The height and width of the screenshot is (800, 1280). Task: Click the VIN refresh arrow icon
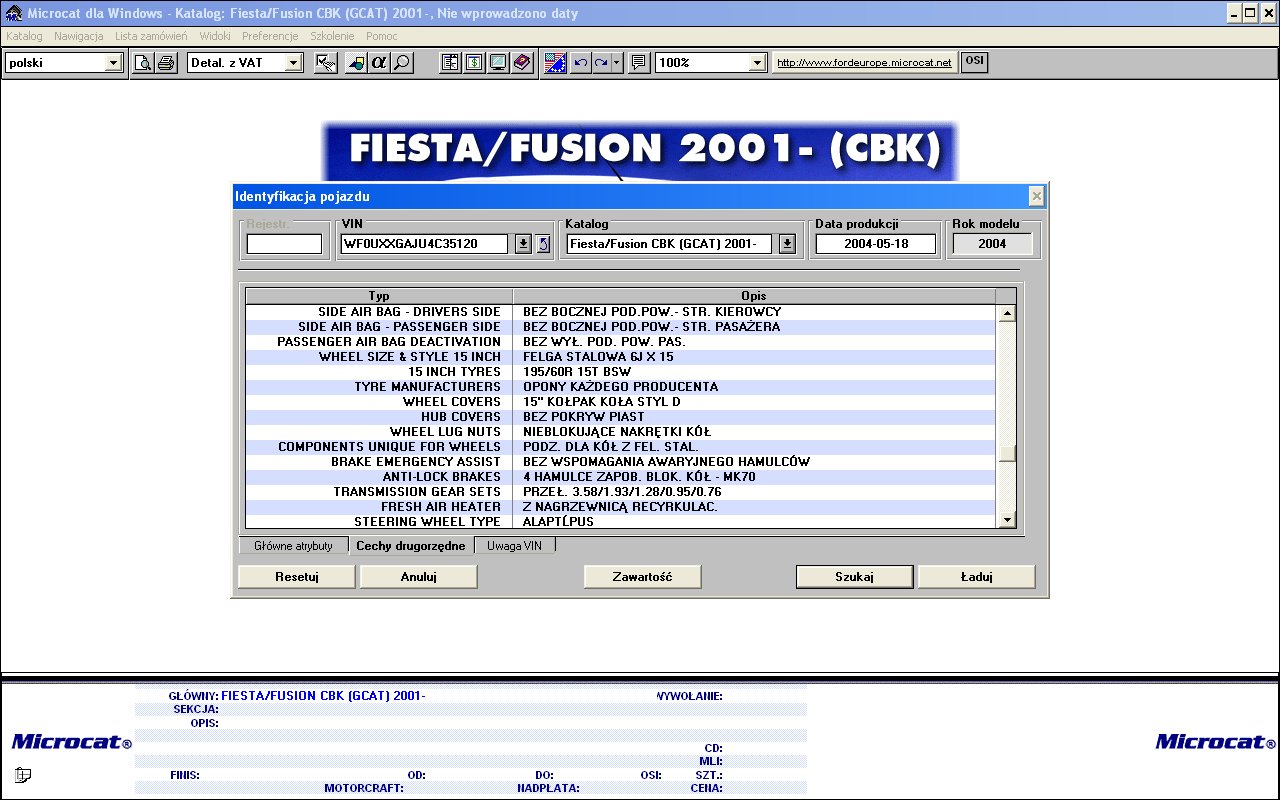[543, 244]
